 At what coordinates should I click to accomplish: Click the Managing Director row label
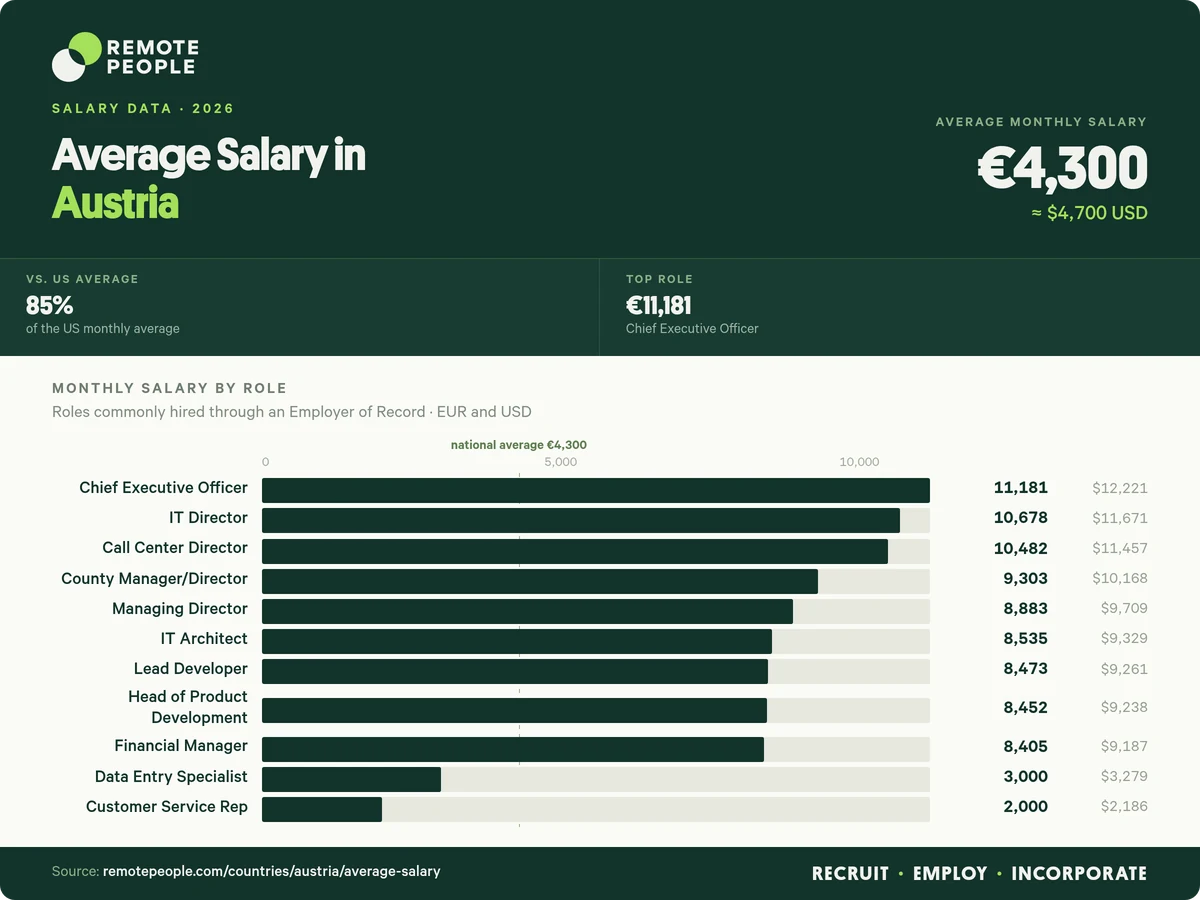pyautogui.click(x=180, y=609)
